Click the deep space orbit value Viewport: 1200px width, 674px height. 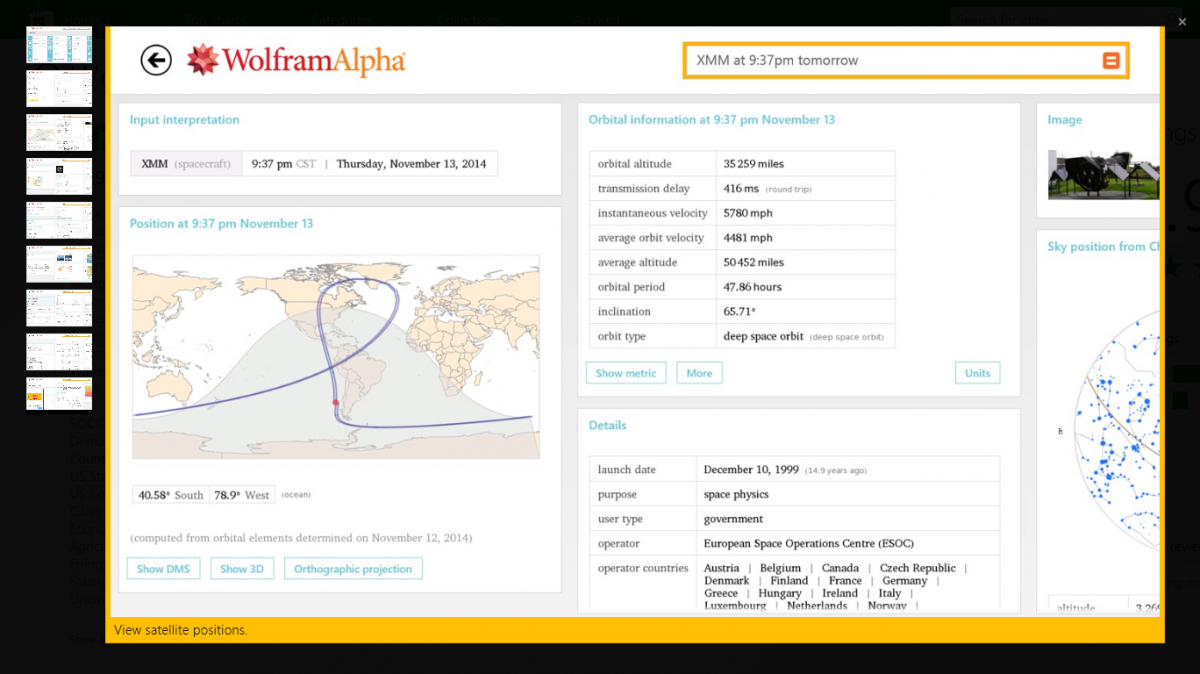pyautogui.click(x=763, y=336)
